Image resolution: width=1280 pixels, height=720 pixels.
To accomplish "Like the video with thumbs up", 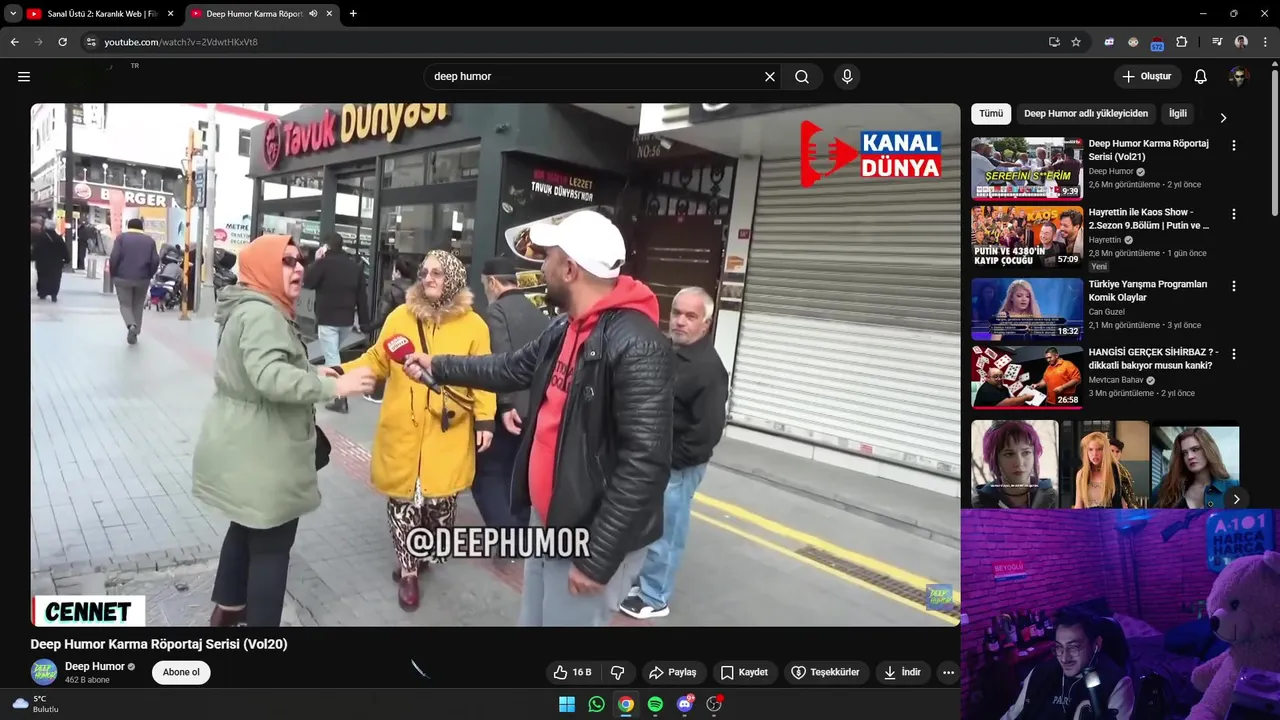I will [573, 672].
